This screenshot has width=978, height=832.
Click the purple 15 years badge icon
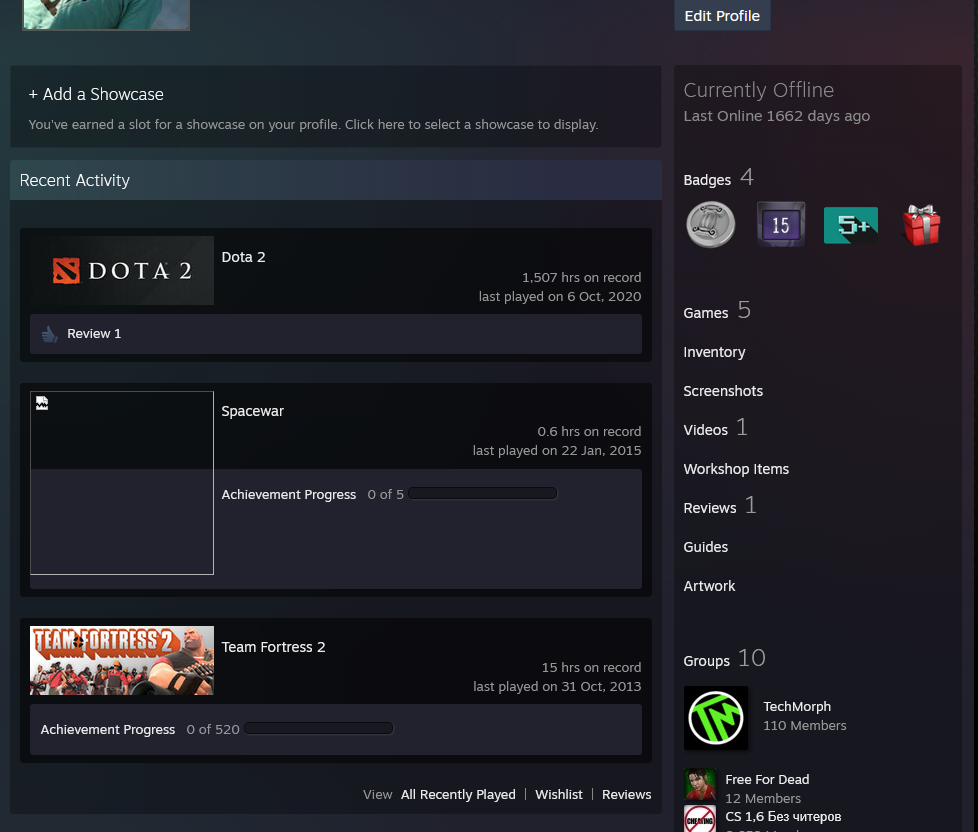pos(781,225)
